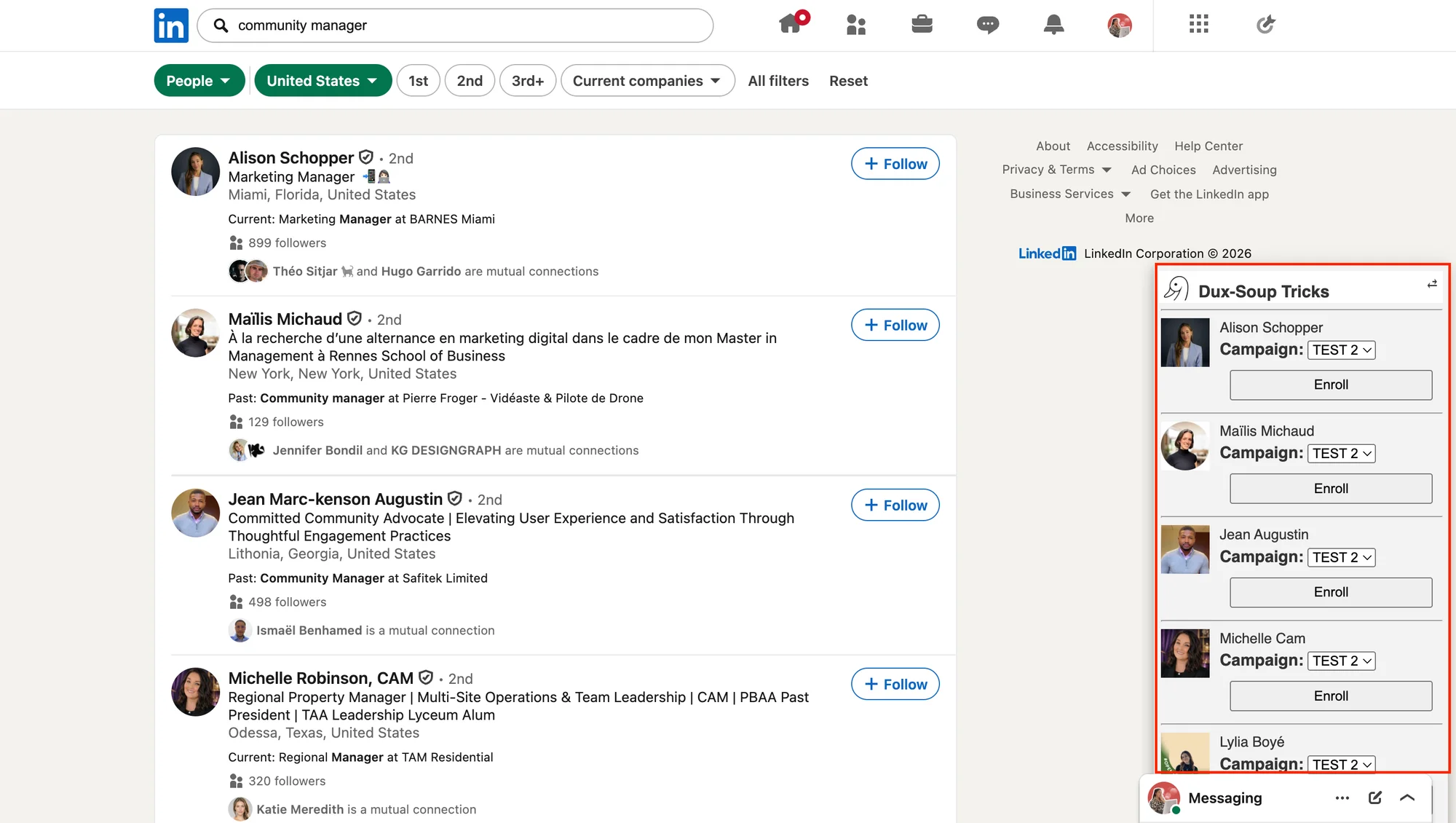Image resolution: width=1456 pixels, height=823 pixels.
Task: Open the People filter dropdown
Action: point(199,81)
